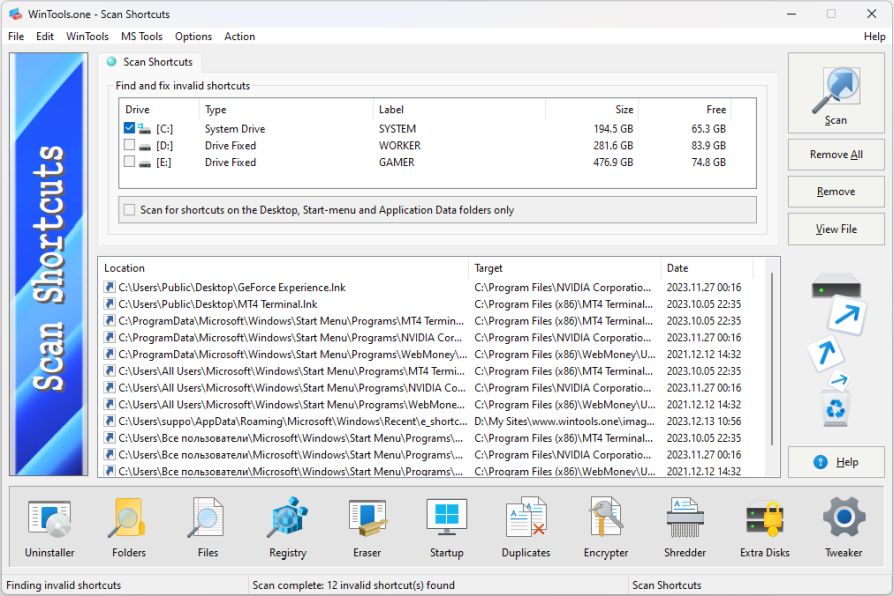Open the Action menu
Screen dimensions: 894x596
pyautogui.click(x=239, y=37)
